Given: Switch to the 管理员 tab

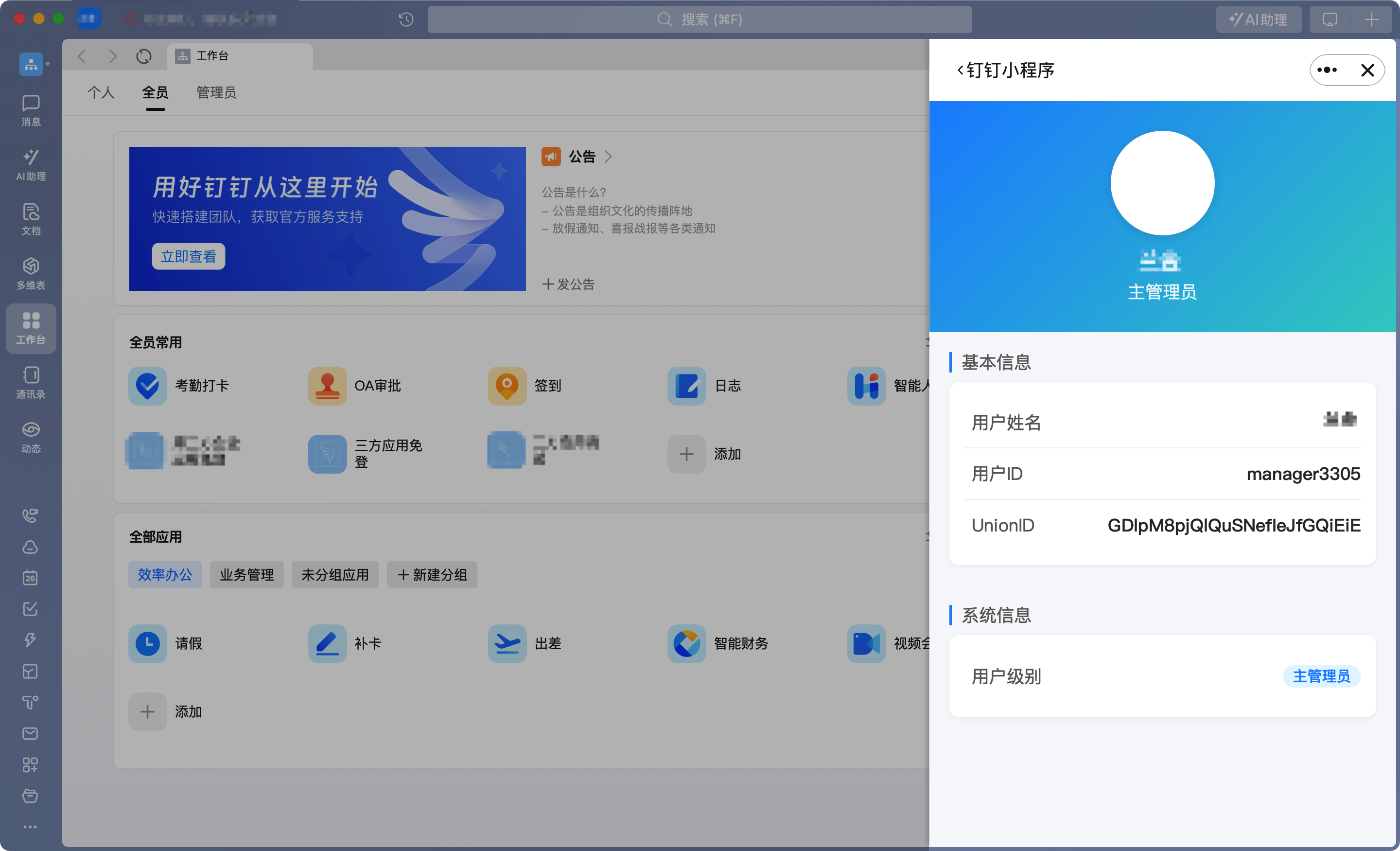Looking at the screenshot, I should [216, 92].
